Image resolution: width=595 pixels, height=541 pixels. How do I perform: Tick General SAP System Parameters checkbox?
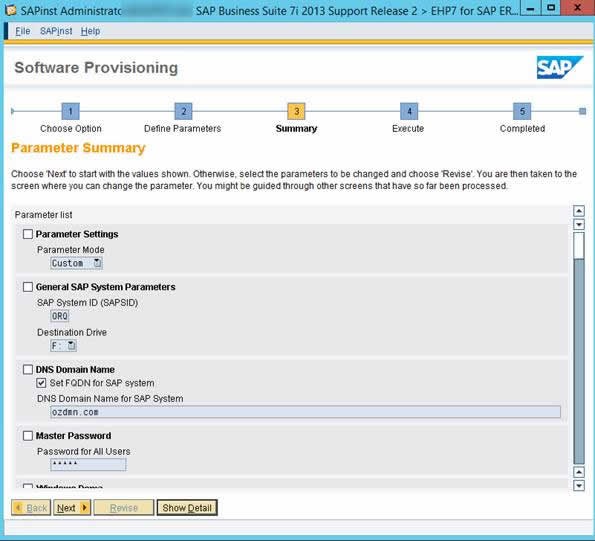coord(28,286)
